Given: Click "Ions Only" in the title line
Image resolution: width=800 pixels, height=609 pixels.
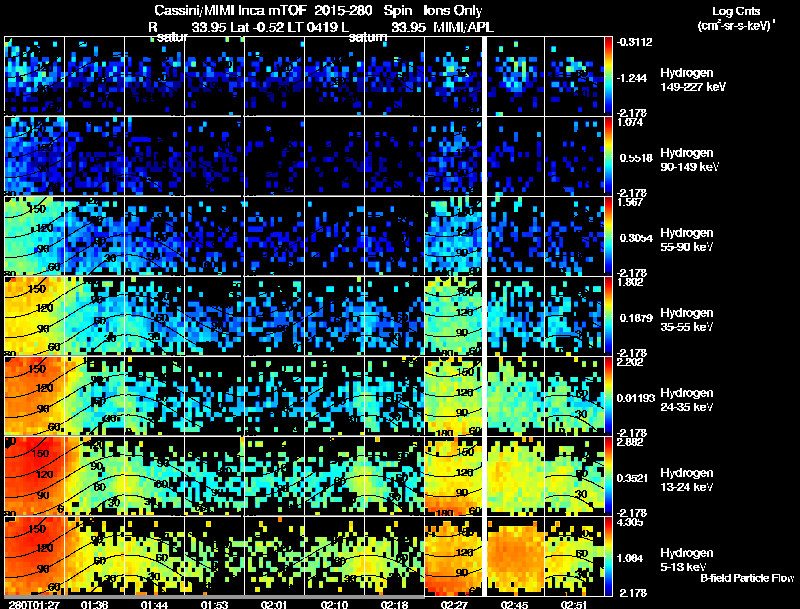Looking at the screenshot, I should pos(453,11).
